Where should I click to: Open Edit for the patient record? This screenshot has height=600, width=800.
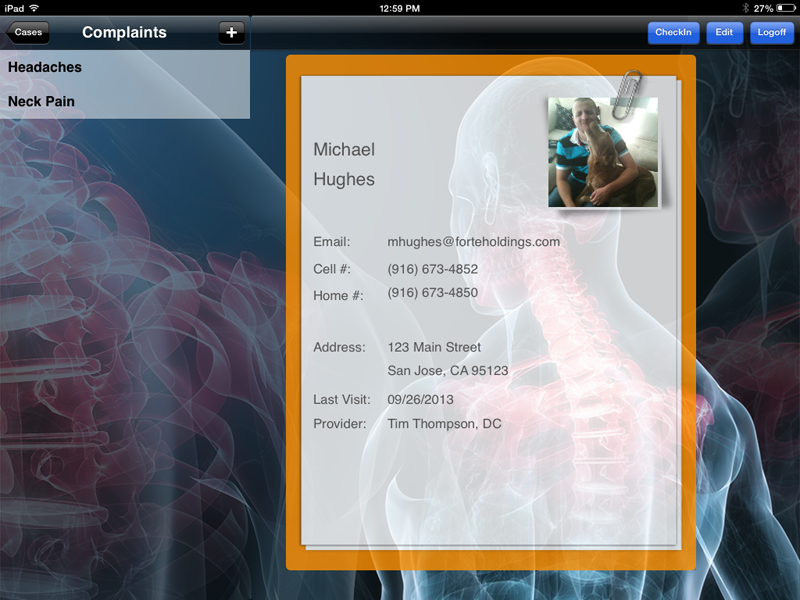724,33
